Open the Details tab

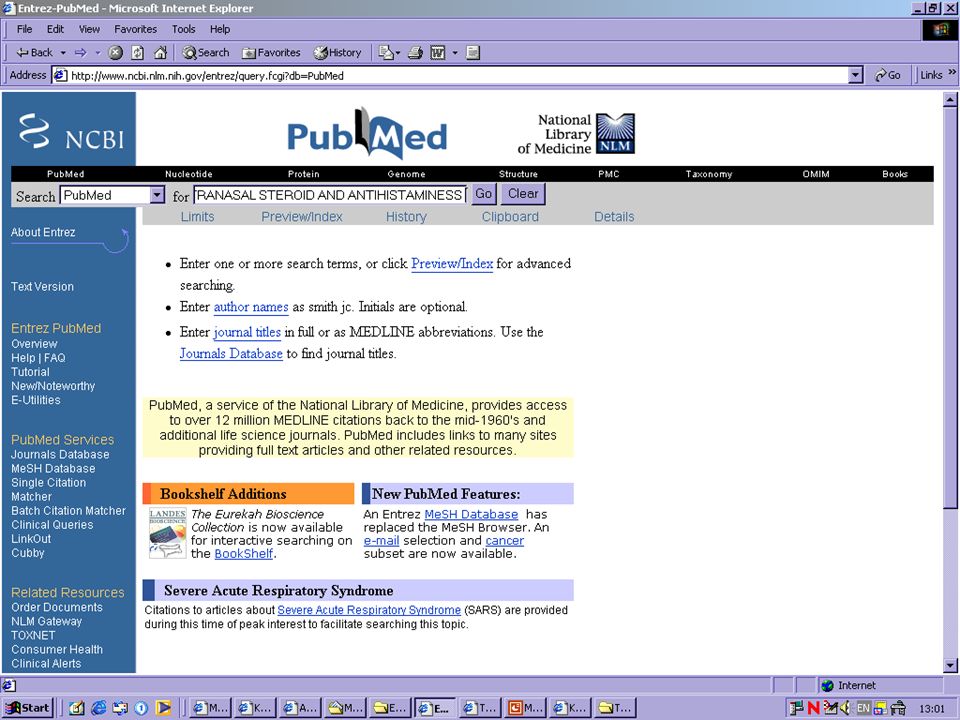pyautogui.click(x=614, y=217)
